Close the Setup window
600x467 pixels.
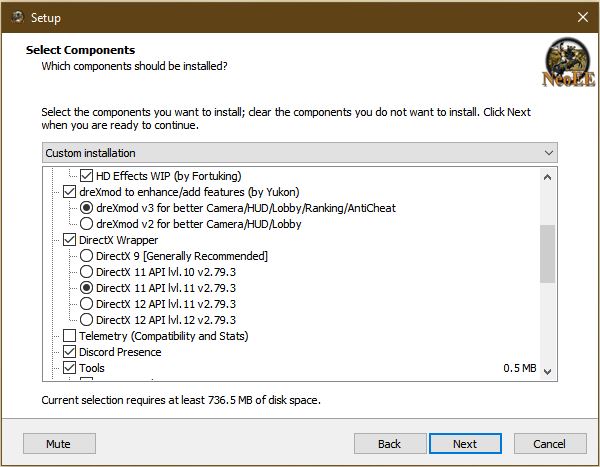(x=582, y=17)
